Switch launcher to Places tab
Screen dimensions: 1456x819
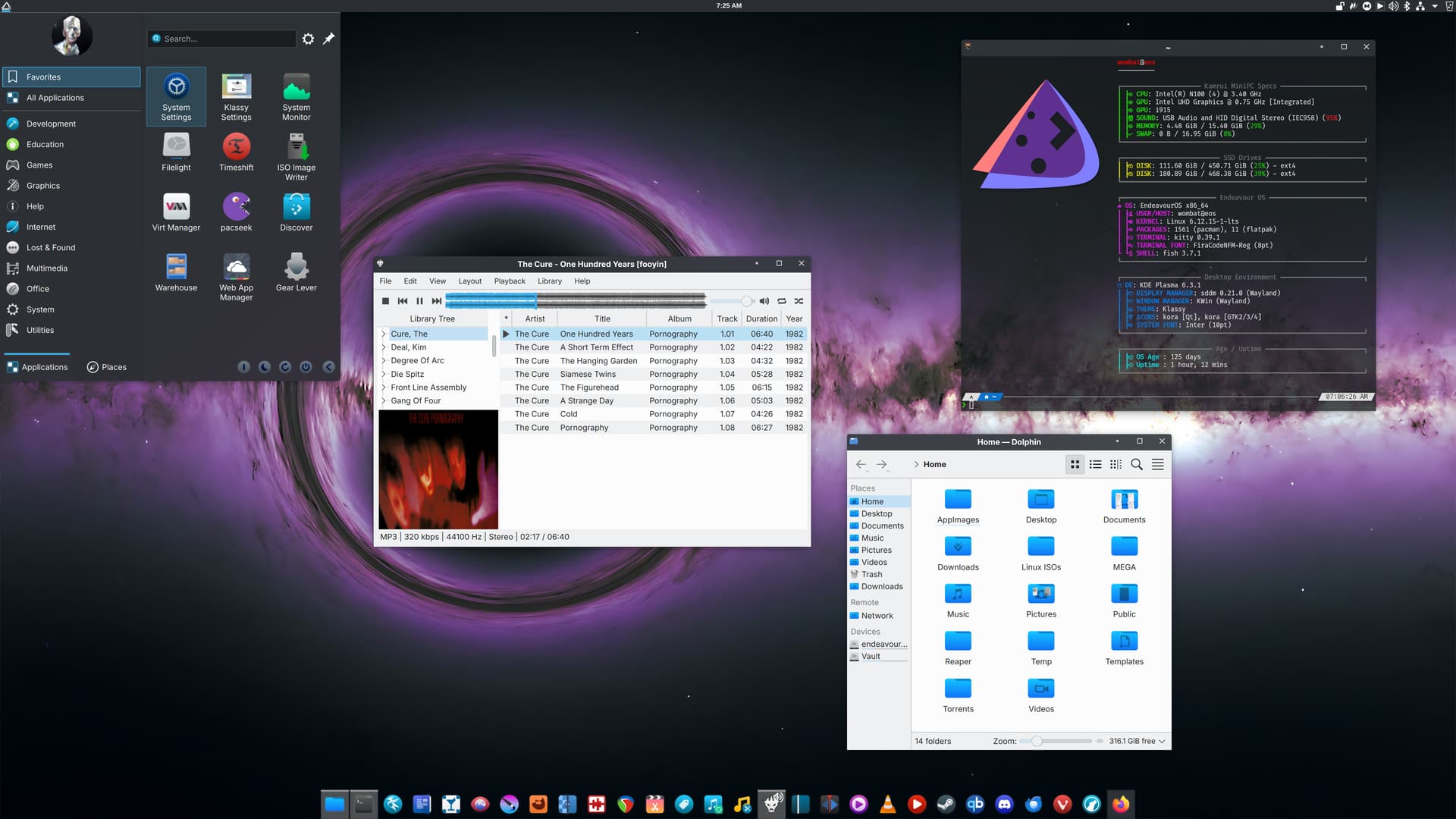click(106, 367)
